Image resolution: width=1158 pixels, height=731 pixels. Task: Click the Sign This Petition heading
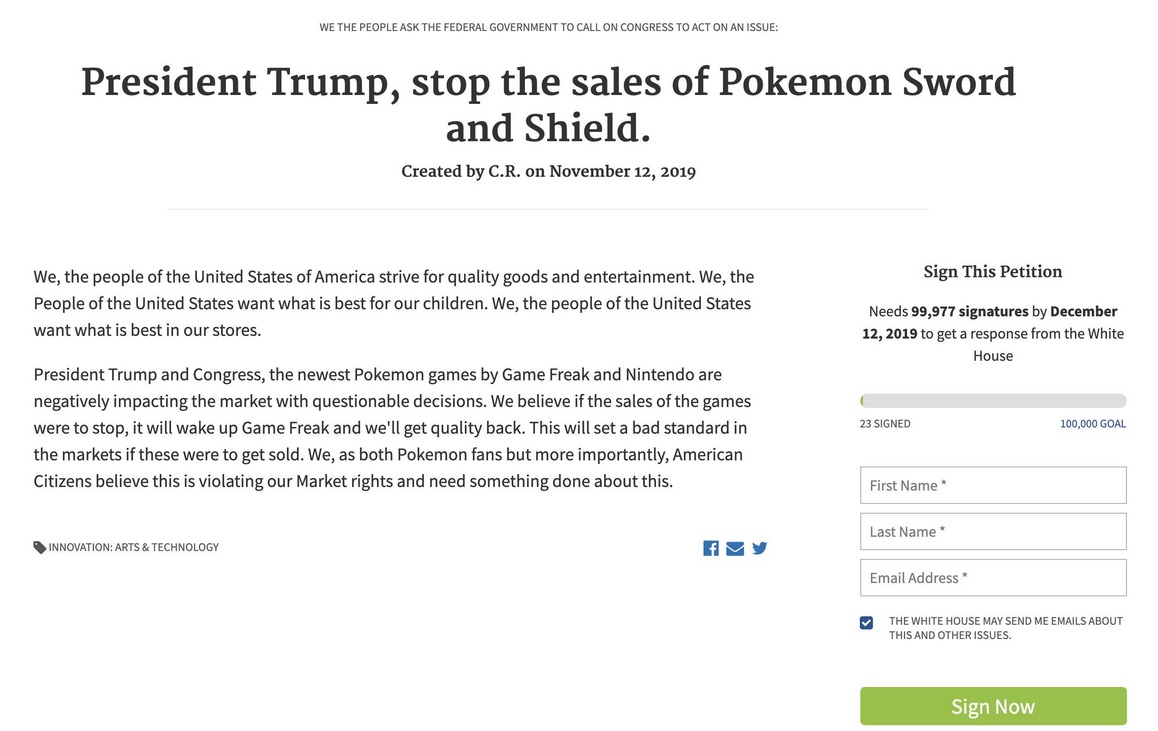tap(993, 272)
